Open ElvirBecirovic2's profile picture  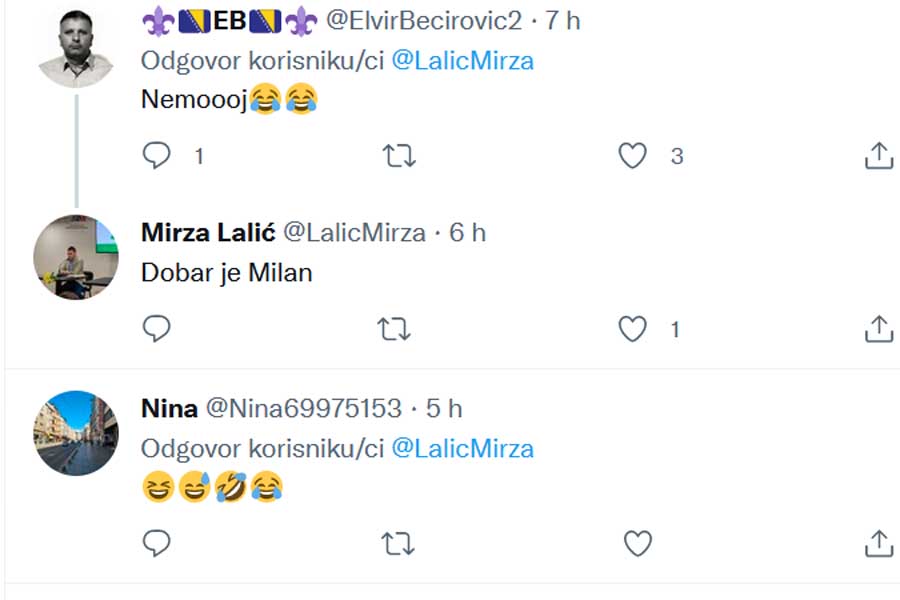(76, 46)
